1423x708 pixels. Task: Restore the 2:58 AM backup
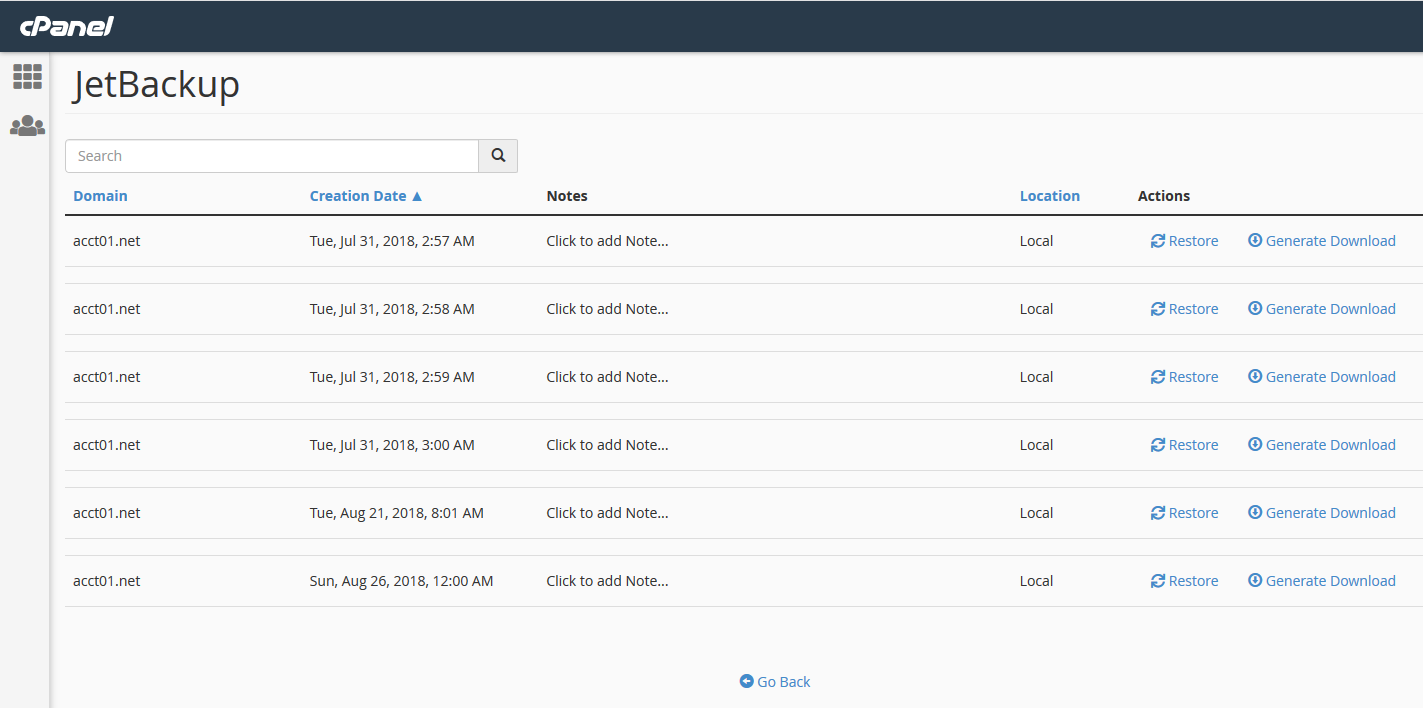coord(1184,309)
